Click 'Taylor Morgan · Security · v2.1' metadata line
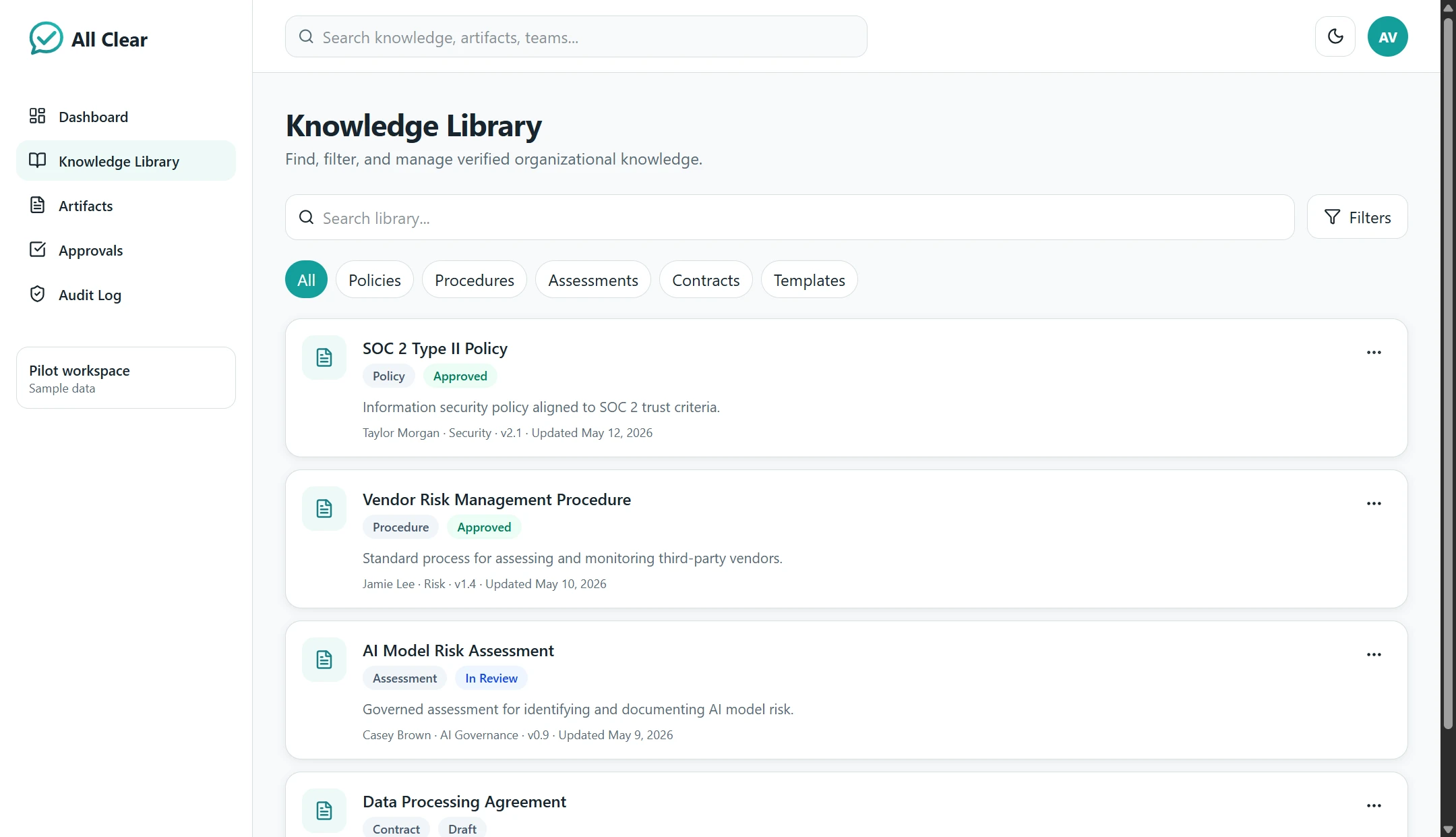This screenshot has height=837, width=1456. click(x=508, y=433)
